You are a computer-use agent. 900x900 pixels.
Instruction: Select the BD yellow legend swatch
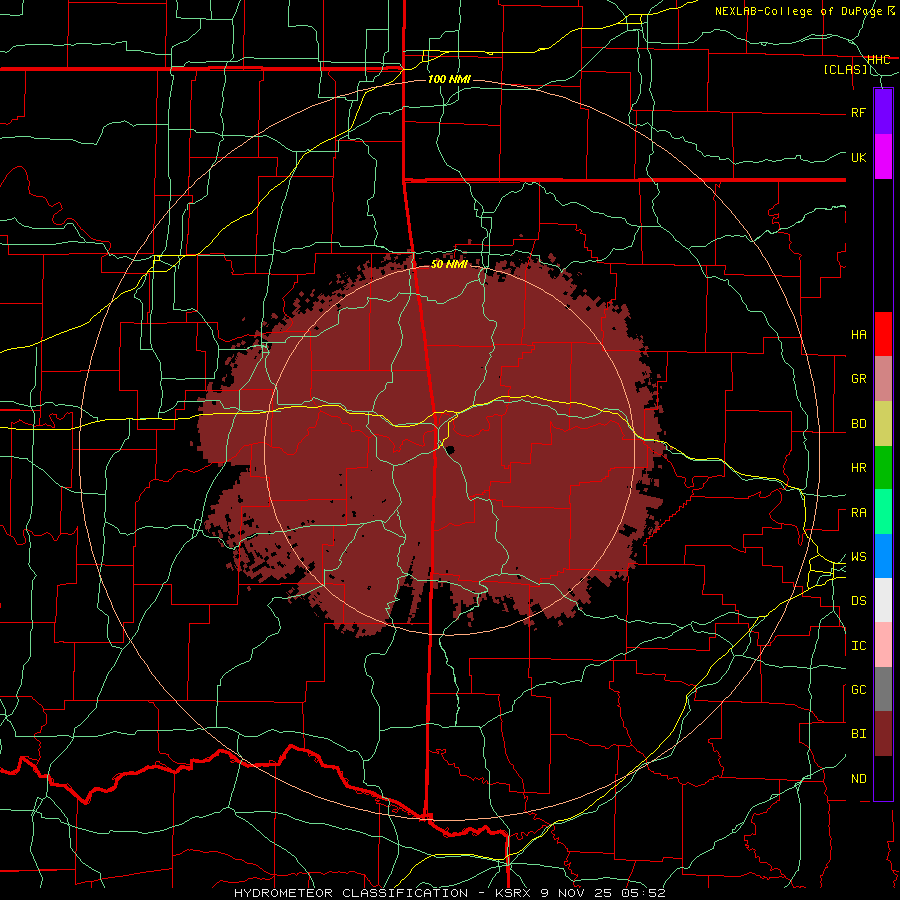(883, 423)
